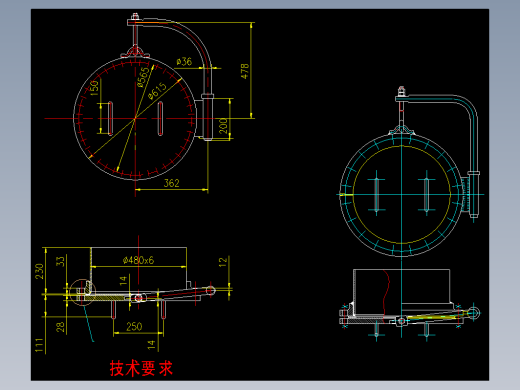Click the red 技术要求 heading text

pyautogui.click(x=141, y=368)
